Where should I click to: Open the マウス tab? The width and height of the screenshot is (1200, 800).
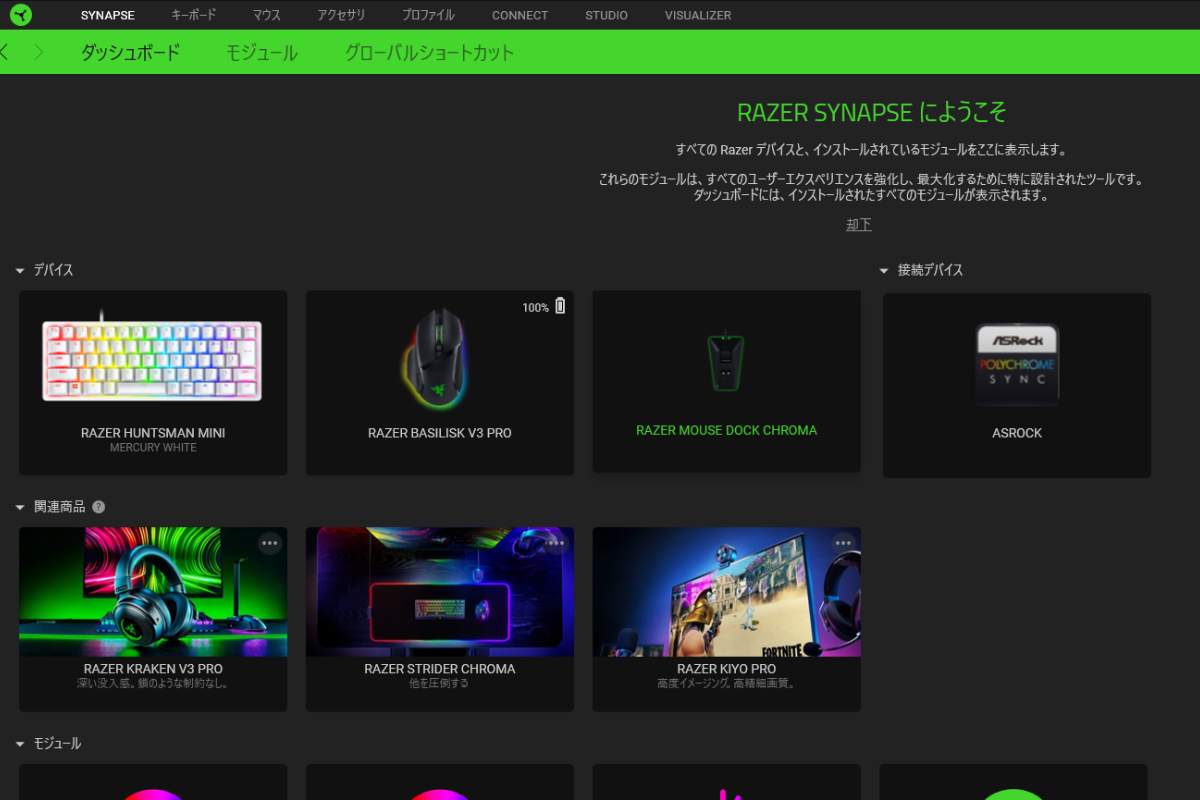pos(266,15)
